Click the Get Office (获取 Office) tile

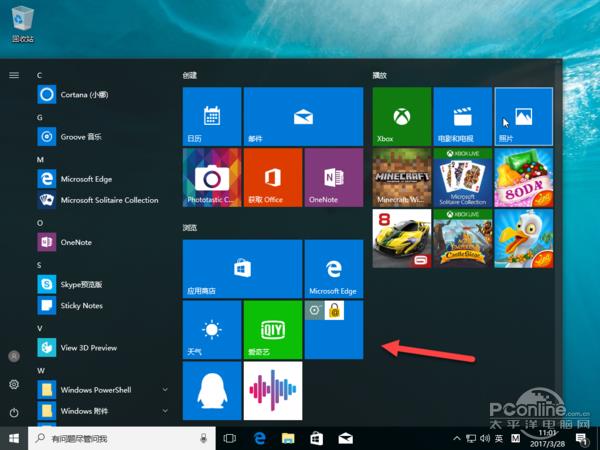(x=272, y=178)
